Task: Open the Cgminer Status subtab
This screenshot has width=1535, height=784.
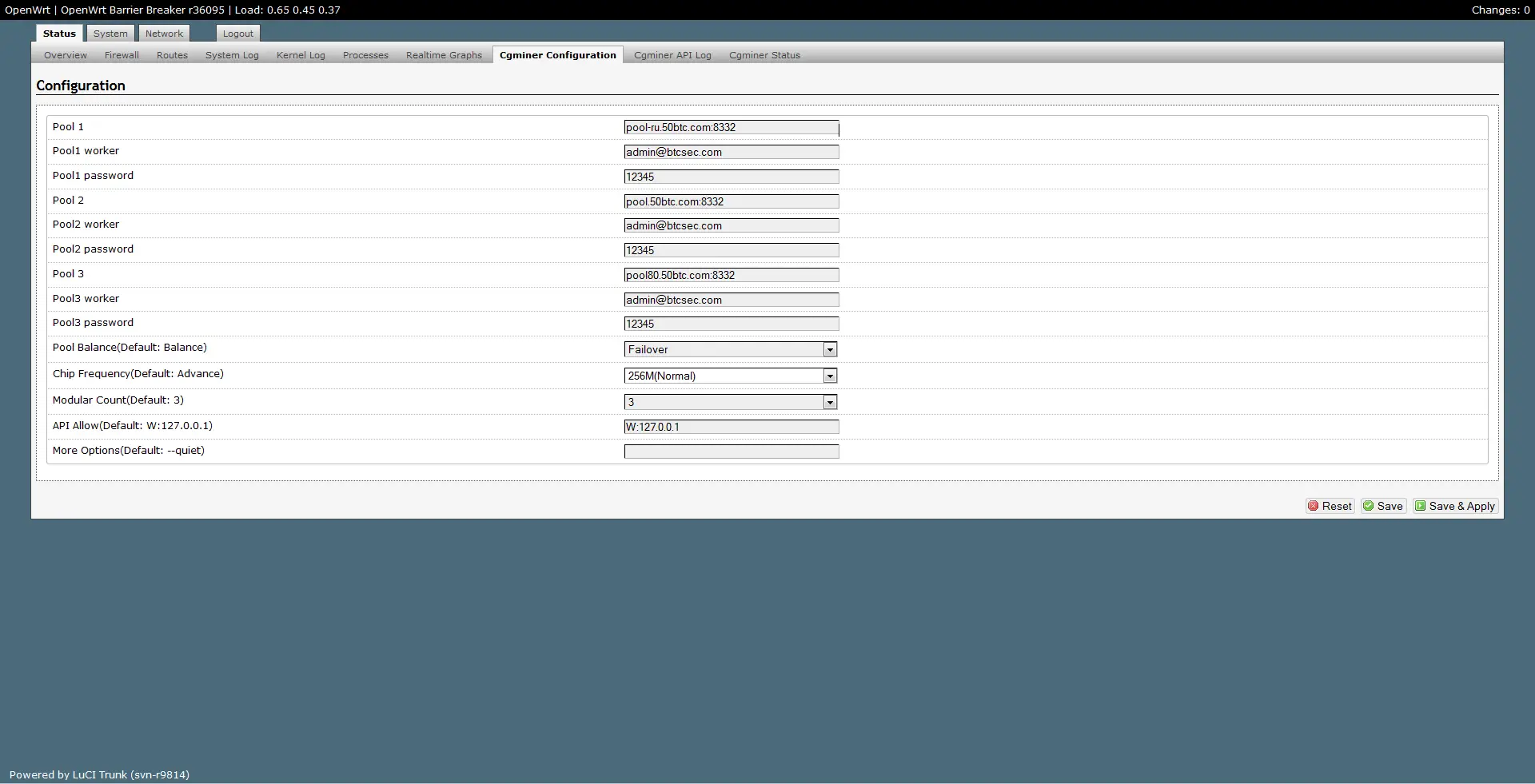Action: [x=764, y=55]
